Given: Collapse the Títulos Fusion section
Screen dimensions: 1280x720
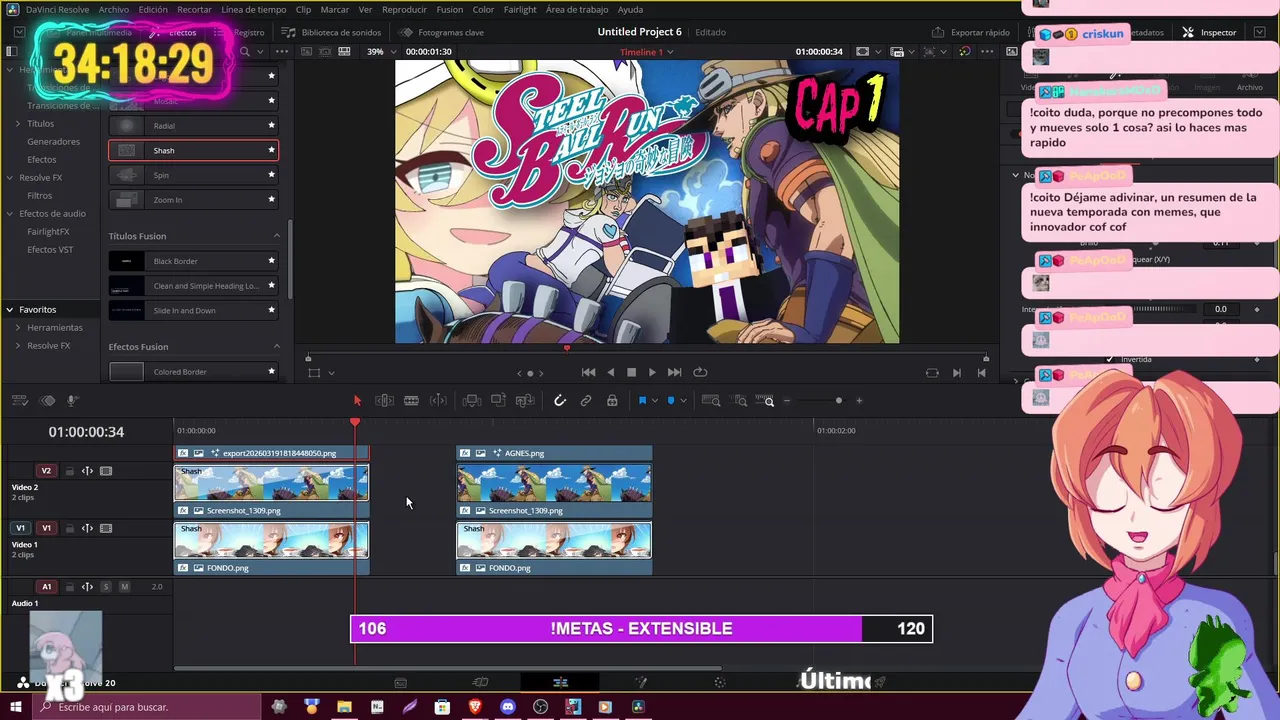Looking at the screenshot, I should pyautogui.click(x=277, y=236).
